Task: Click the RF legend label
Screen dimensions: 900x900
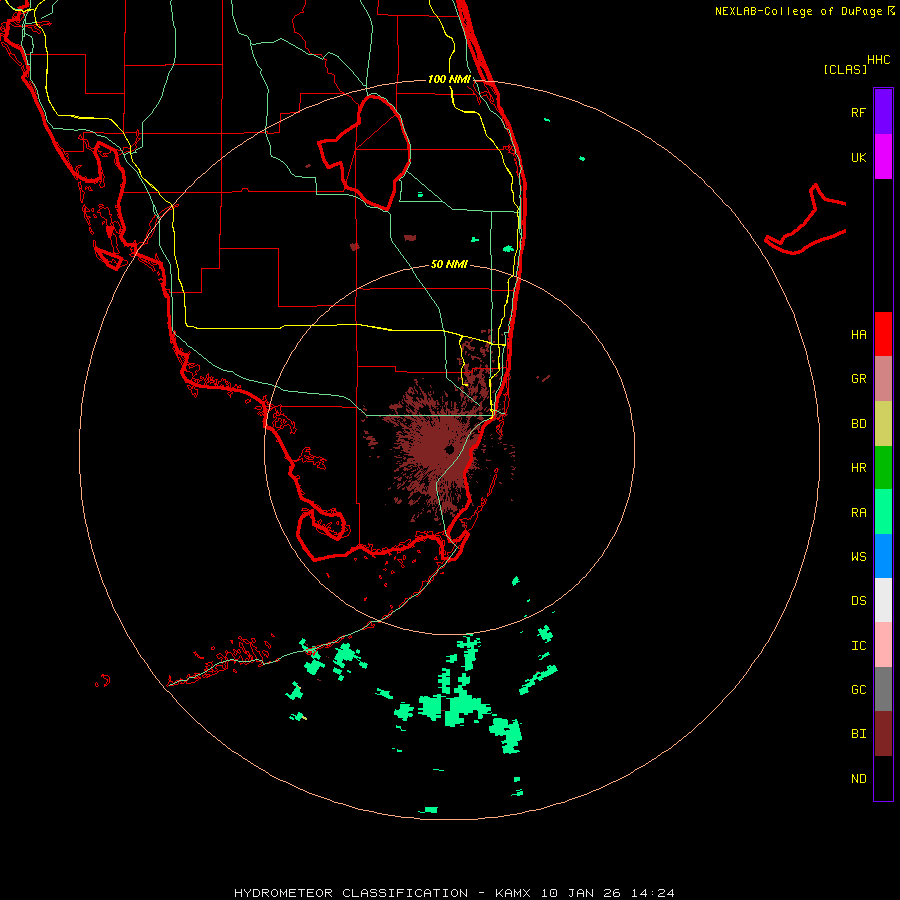Action: (858, 112)
